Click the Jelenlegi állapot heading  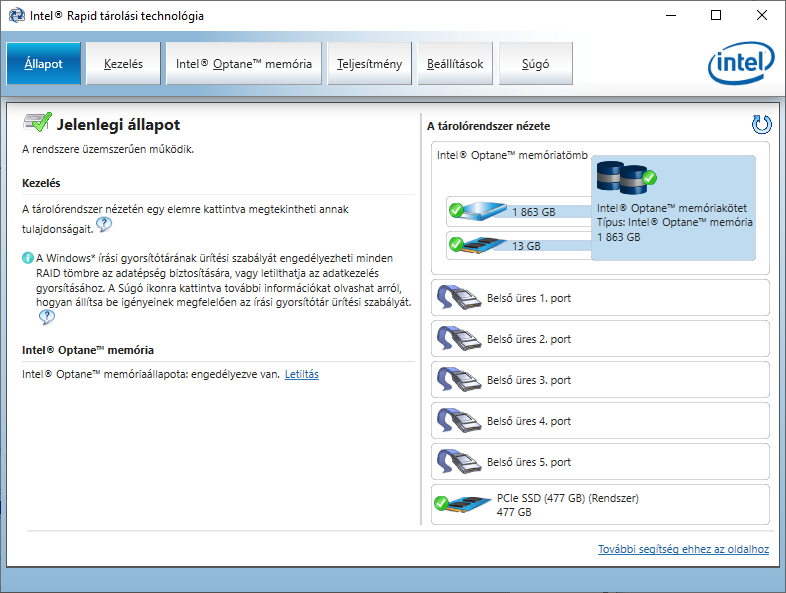pos(118,124)
